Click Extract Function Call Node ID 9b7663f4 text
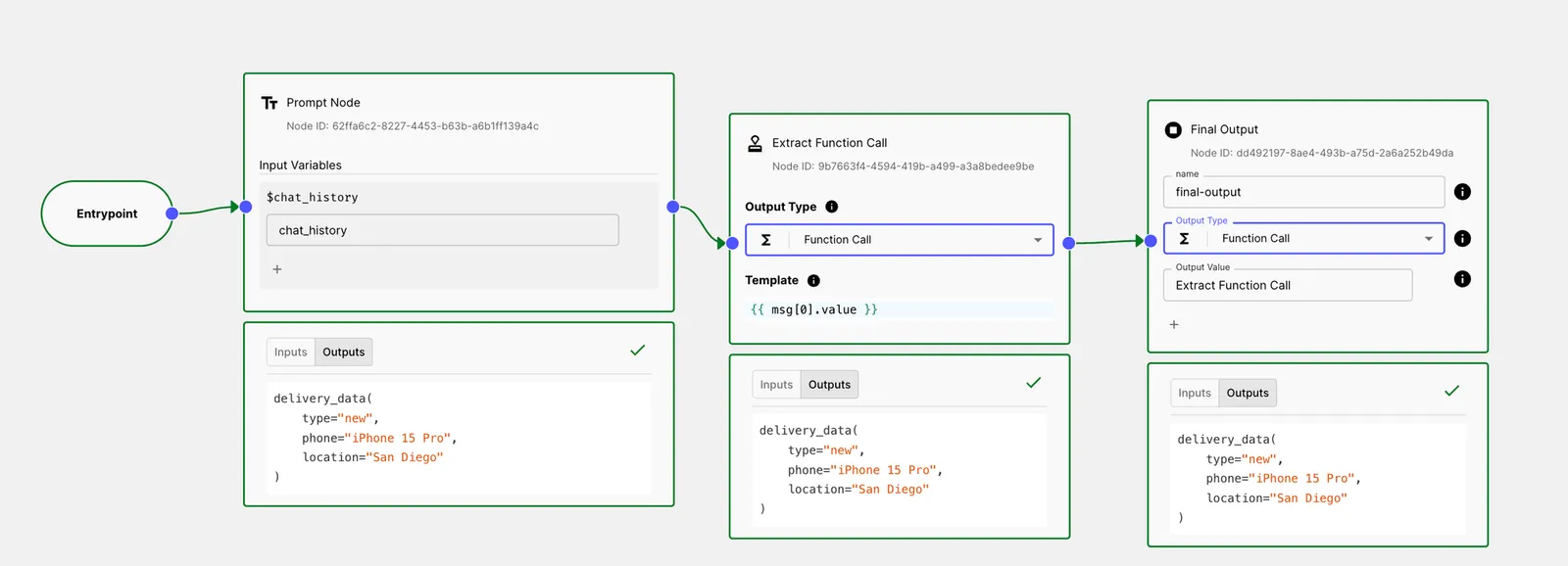 pos(903,166)
